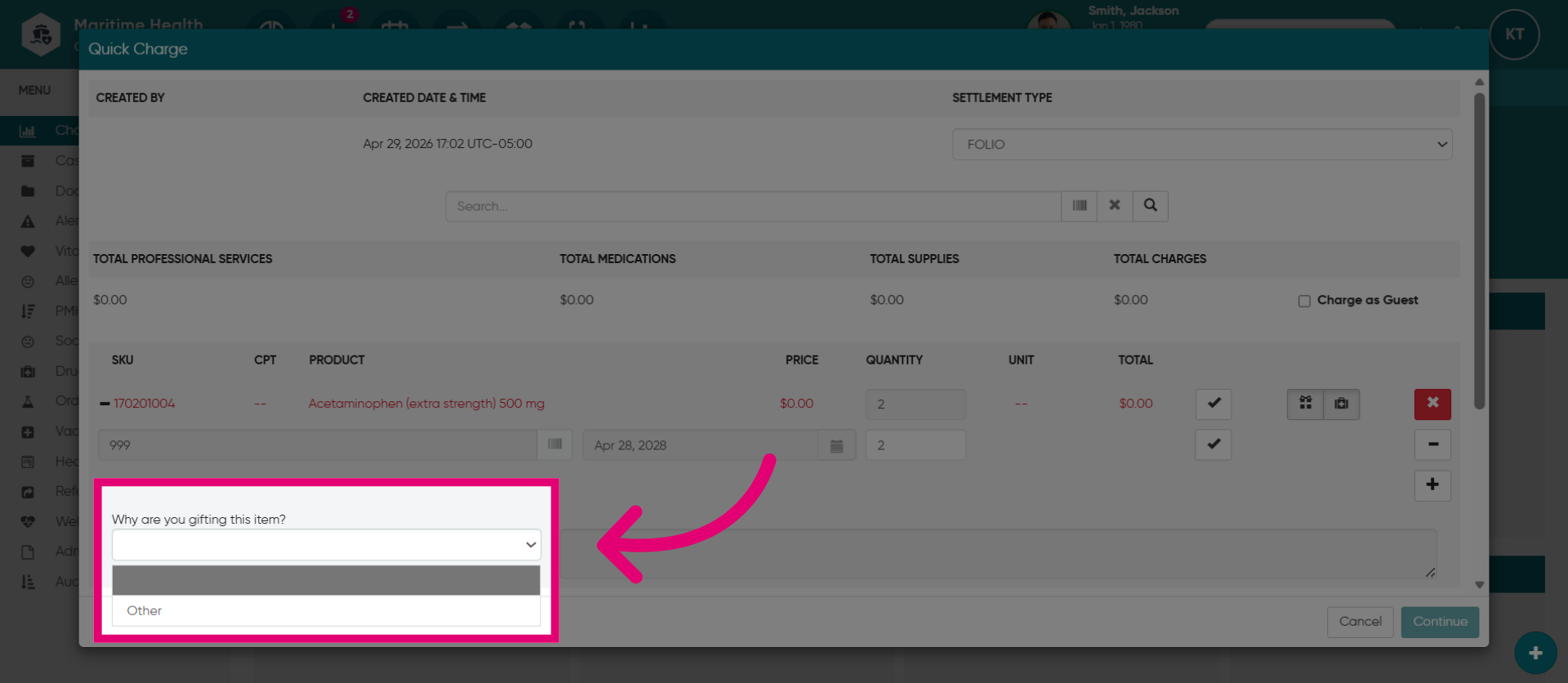
Task: Click the dialog scrollbar down arrow
Action: point(1479,585)
